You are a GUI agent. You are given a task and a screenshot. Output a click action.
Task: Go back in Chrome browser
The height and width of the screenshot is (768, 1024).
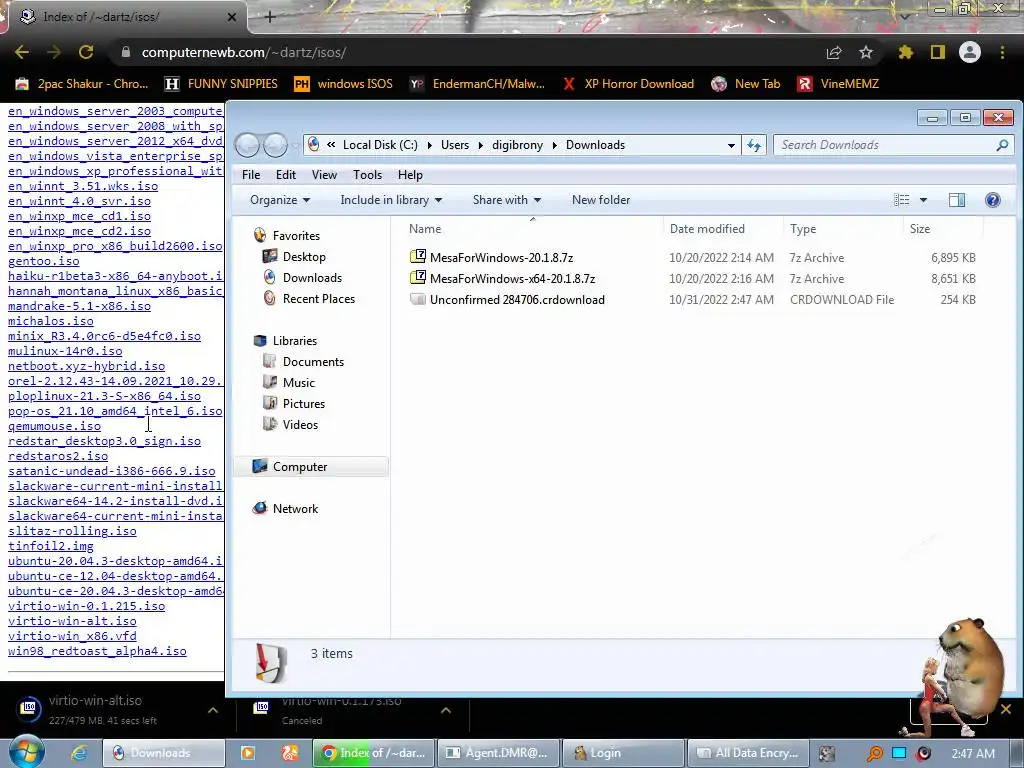22,52
